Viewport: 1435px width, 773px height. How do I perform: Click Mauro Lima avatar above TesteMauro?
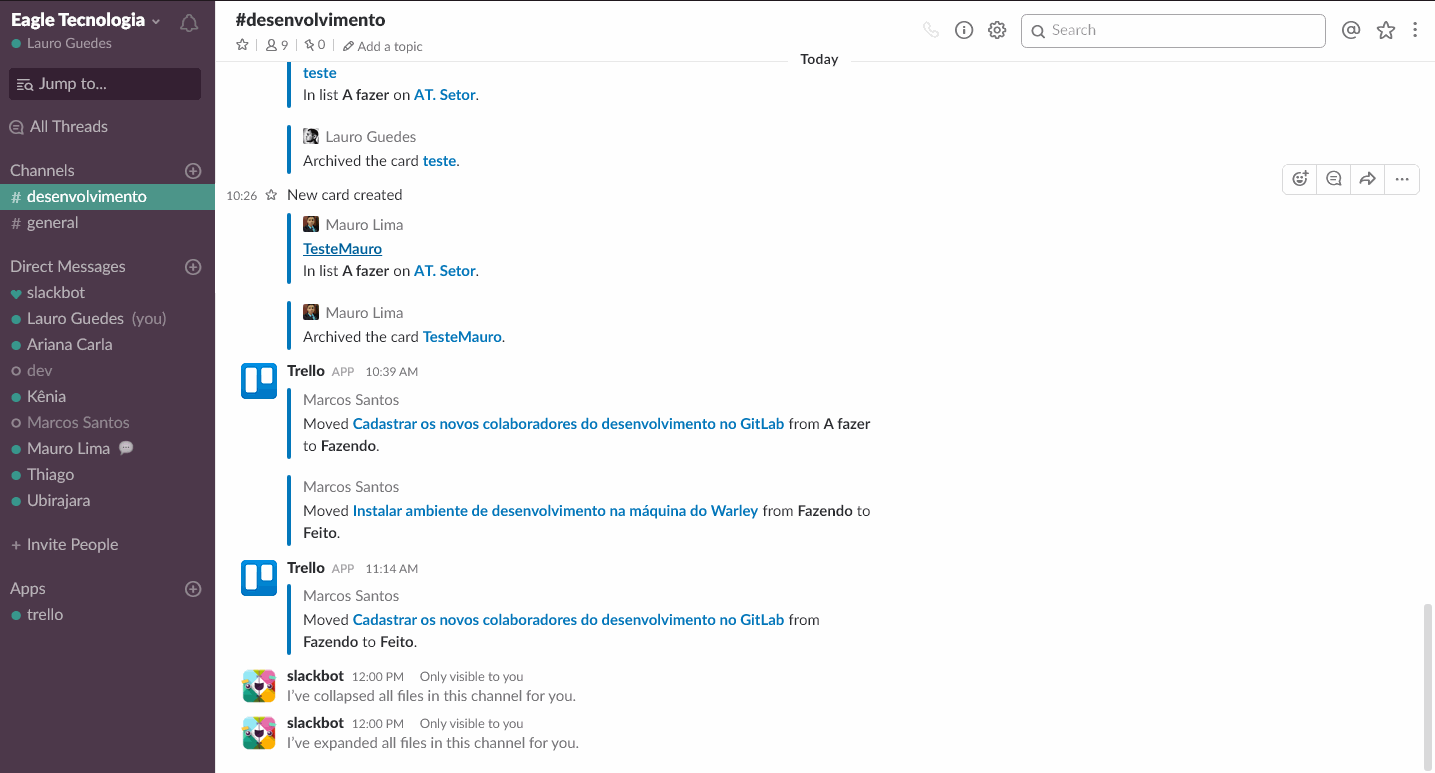(311, 225)
